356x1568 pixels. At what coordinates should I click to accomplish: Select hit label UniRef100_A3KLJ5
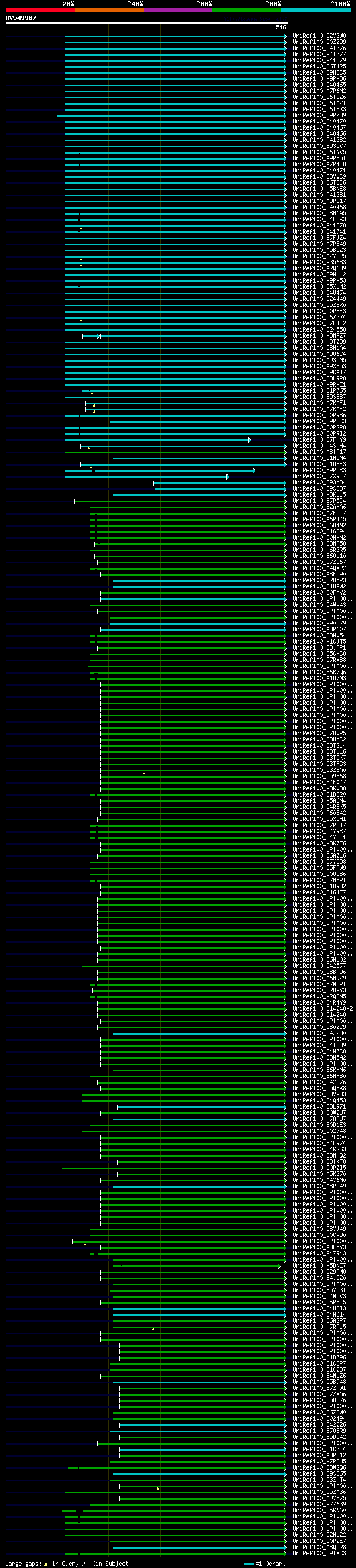point(319,495)
